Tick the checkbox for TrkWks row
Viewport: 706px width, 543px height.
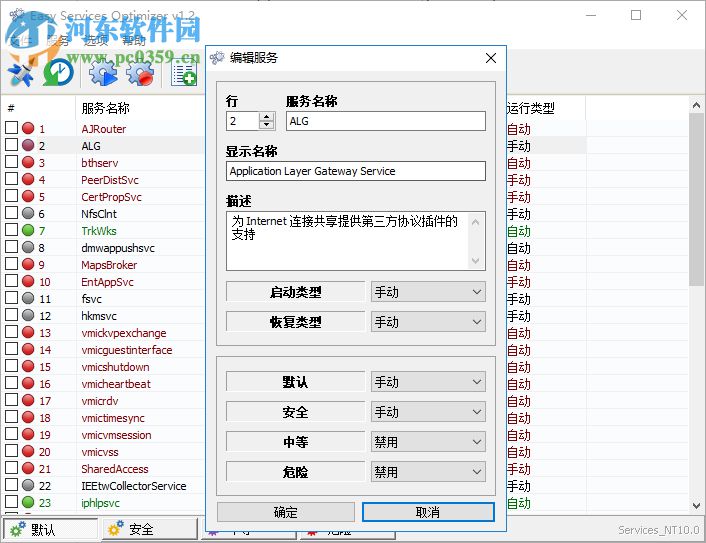point(11,230)
